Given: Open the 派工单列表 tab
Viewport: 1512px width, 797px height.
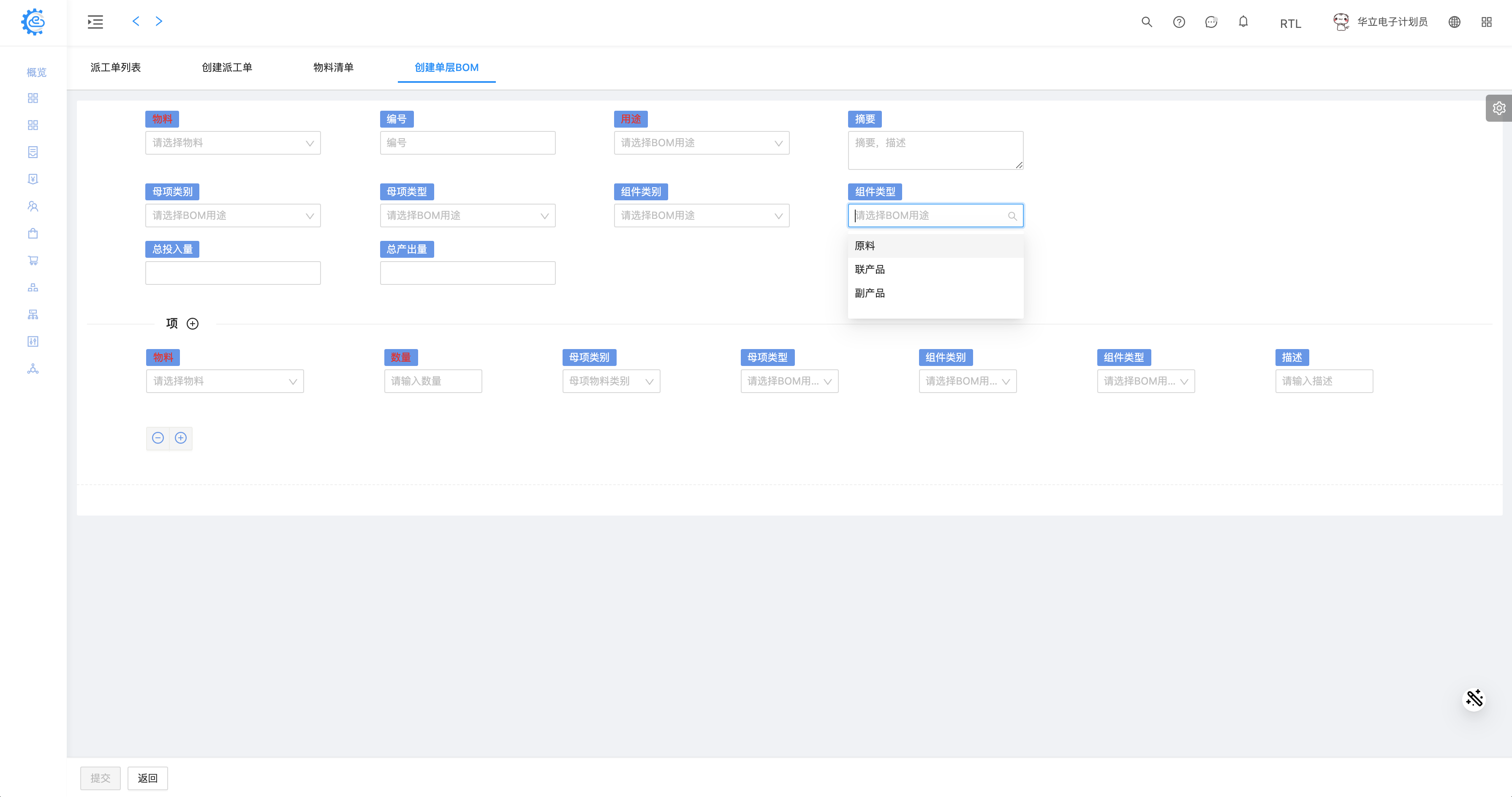Looking at the screenshot, I should tap(115, 68).
